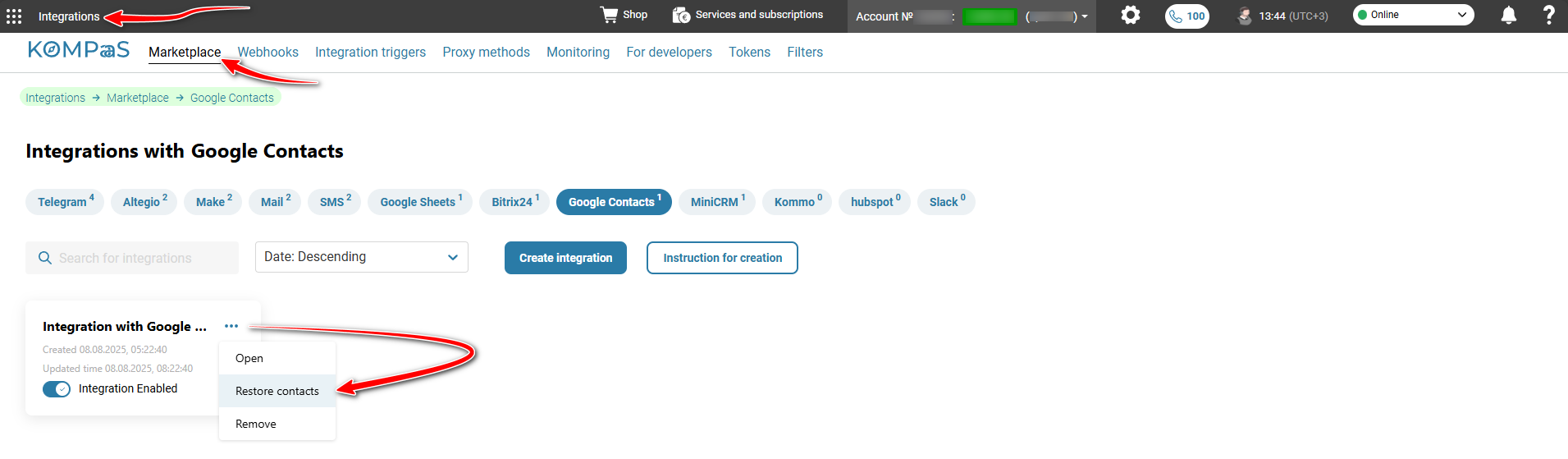The width and height of the screenshot is (1568, 459).
Task: Go to the Monitoring tab
Action: tap(578, 52)
